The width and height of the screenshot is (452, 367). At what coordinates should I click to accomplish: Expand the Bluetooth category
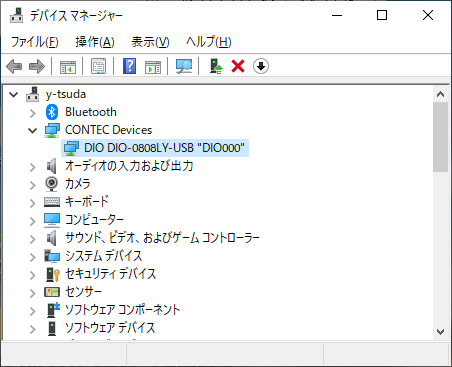coord(33,113)
